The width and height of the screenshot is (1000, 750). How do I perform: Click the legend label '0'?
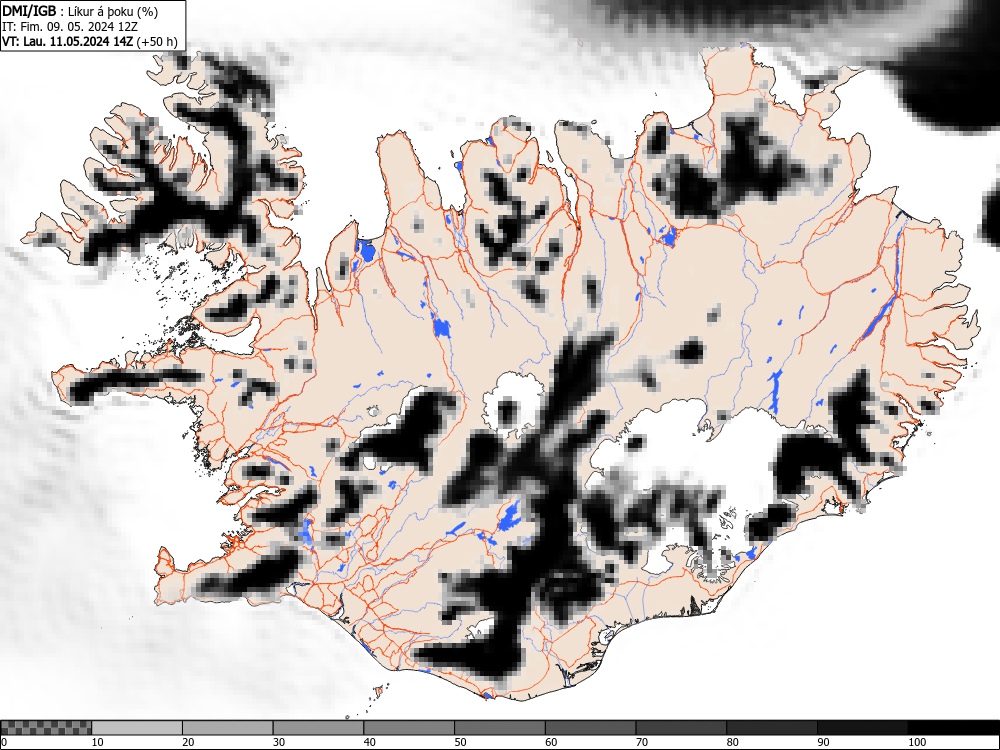[4, 742]
